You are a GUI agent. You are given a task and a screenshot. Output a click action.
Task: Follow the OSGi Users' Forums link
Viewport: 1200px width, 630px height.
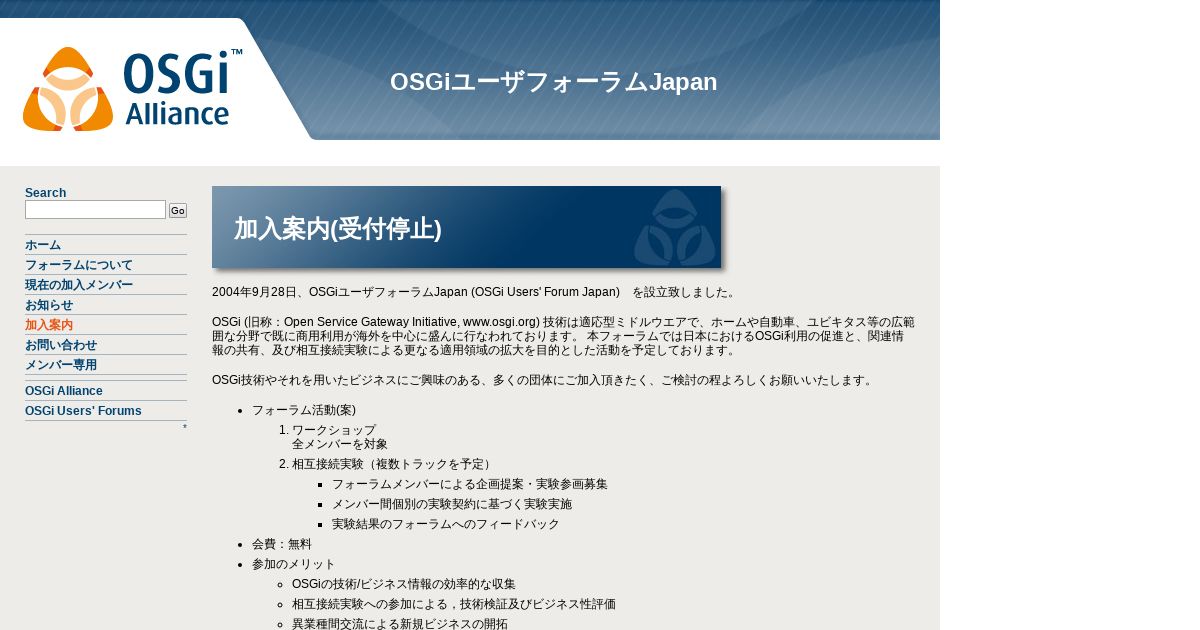coord(83,411)
